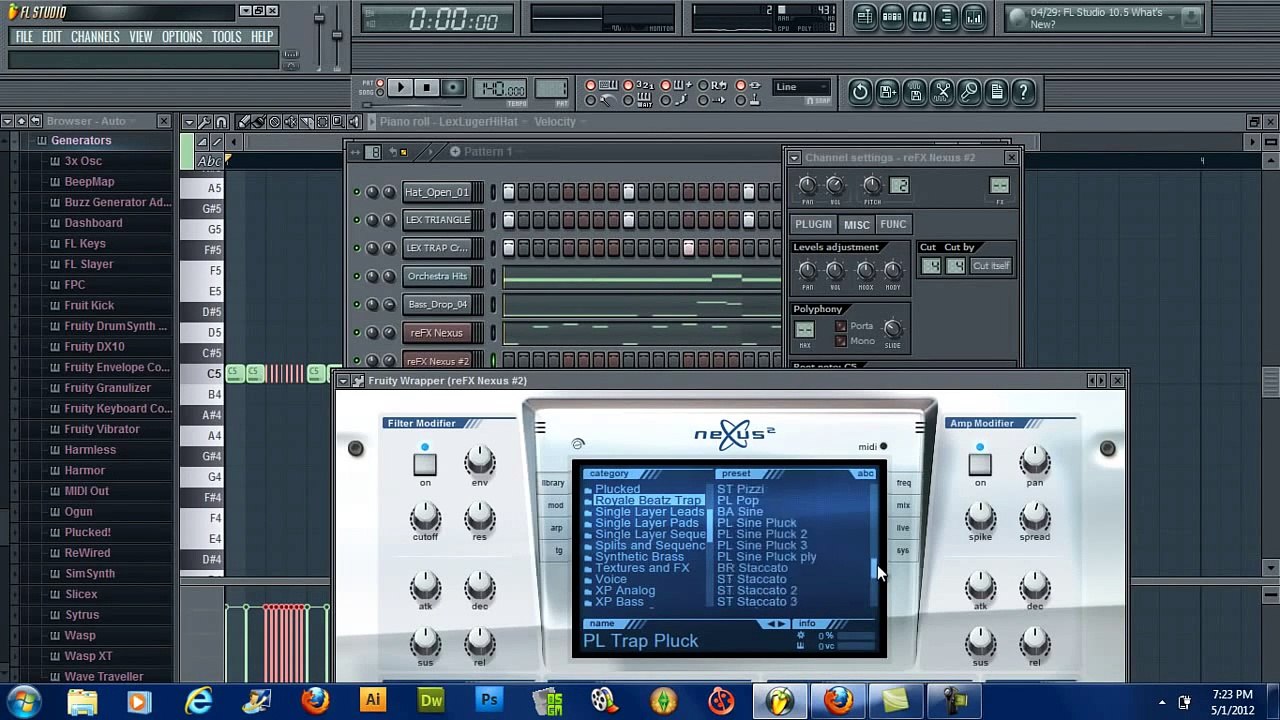Click the circular arrow undo history icon
Viewport: 1280px width, 720px height.
860,92
